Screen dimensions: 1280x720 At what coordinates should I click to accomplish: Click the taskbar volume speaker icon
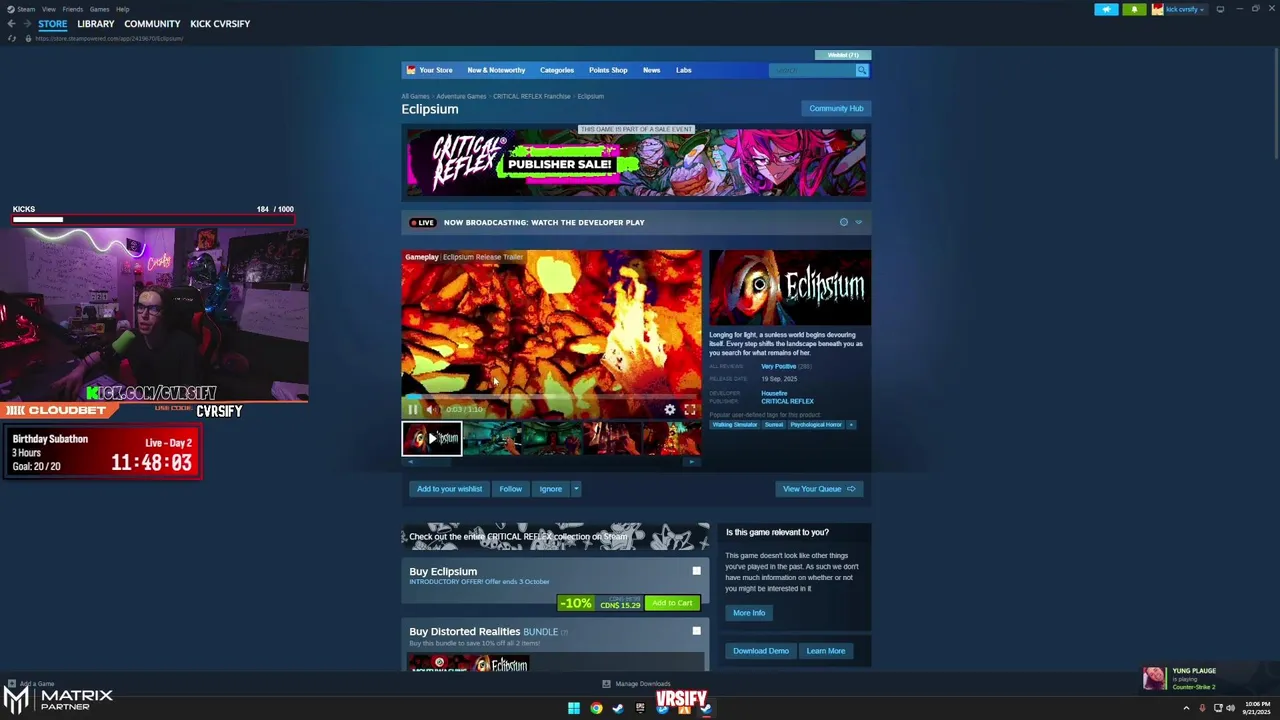1230,708
